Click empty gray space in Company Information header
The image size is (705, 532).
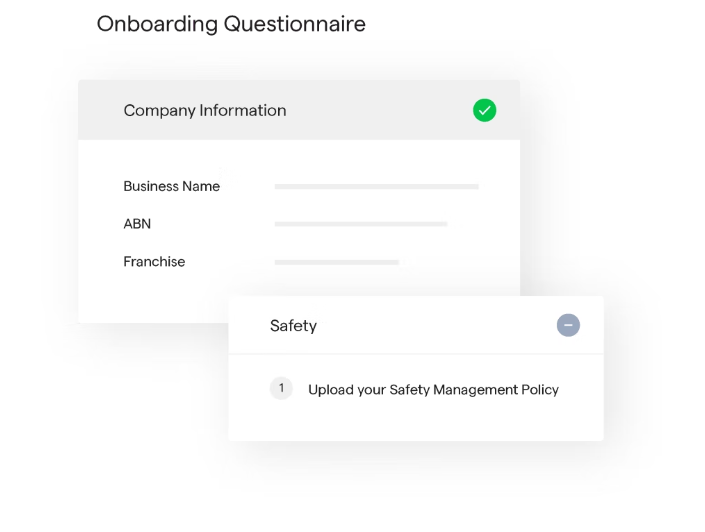tap(380, 110)
